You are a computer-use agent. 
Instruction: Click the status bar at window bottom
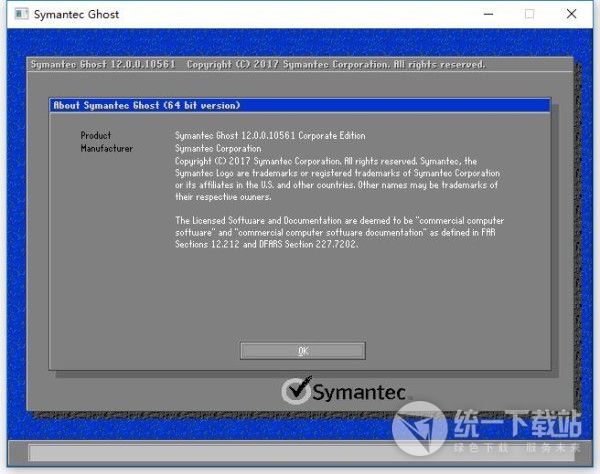point(301,453)
